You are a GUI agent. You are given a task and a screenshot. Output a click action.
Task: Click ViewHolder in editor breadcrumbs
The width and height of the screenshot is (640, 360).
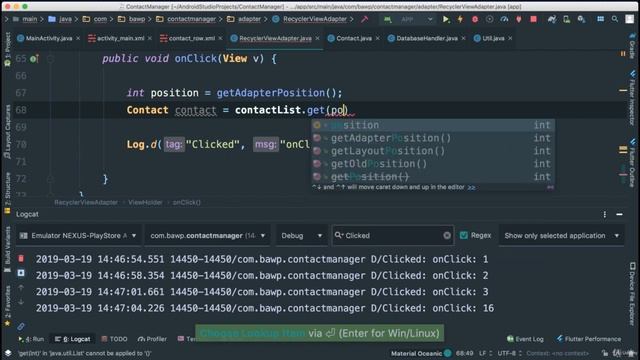point(145,202)
